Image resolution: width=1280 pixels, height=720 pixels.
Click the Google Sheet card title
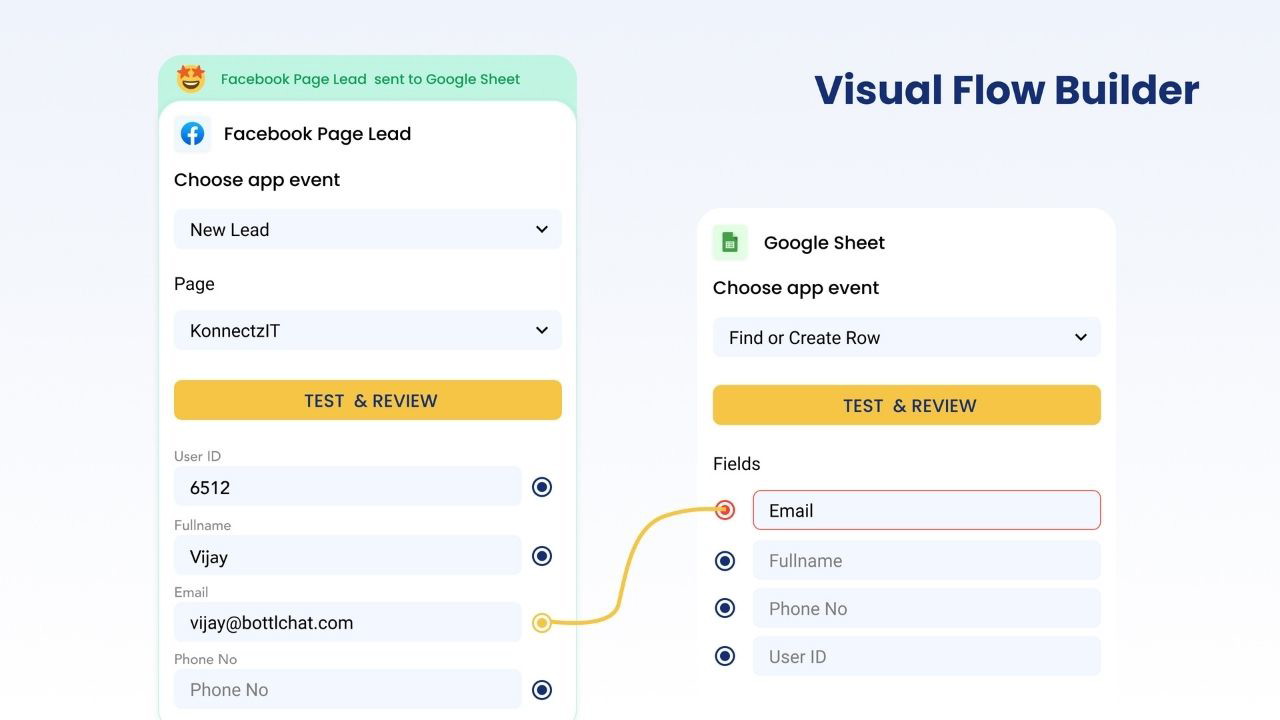tap(824, 243)
